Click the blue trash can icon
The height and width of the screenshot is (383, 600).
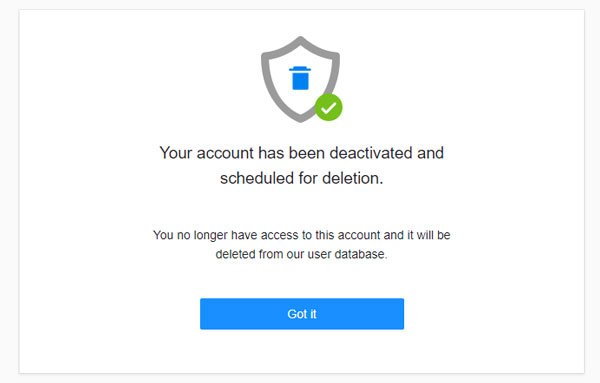pos(300,78)
